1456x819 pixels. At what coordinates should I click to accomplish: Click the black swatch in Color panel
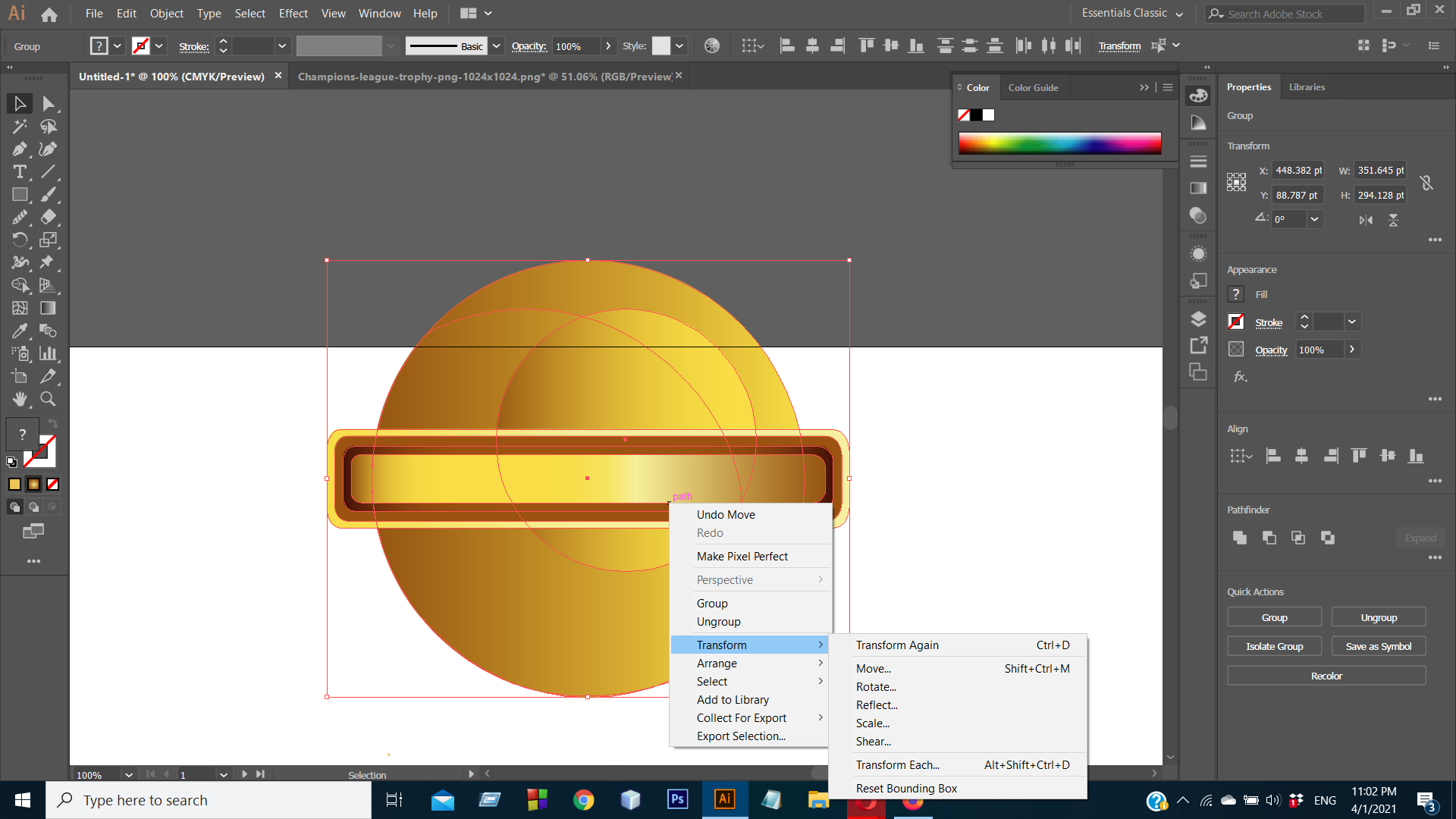point(977,115)
